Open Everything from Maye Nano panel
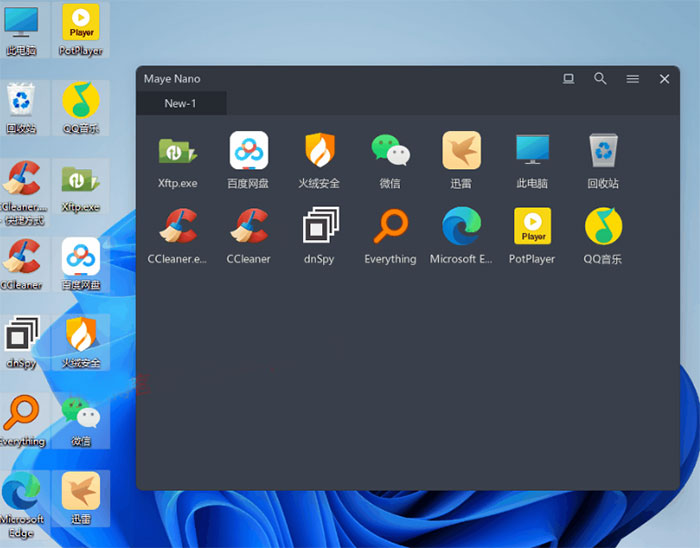This screenshot has width=700, height=548. (x=390, y=236)
